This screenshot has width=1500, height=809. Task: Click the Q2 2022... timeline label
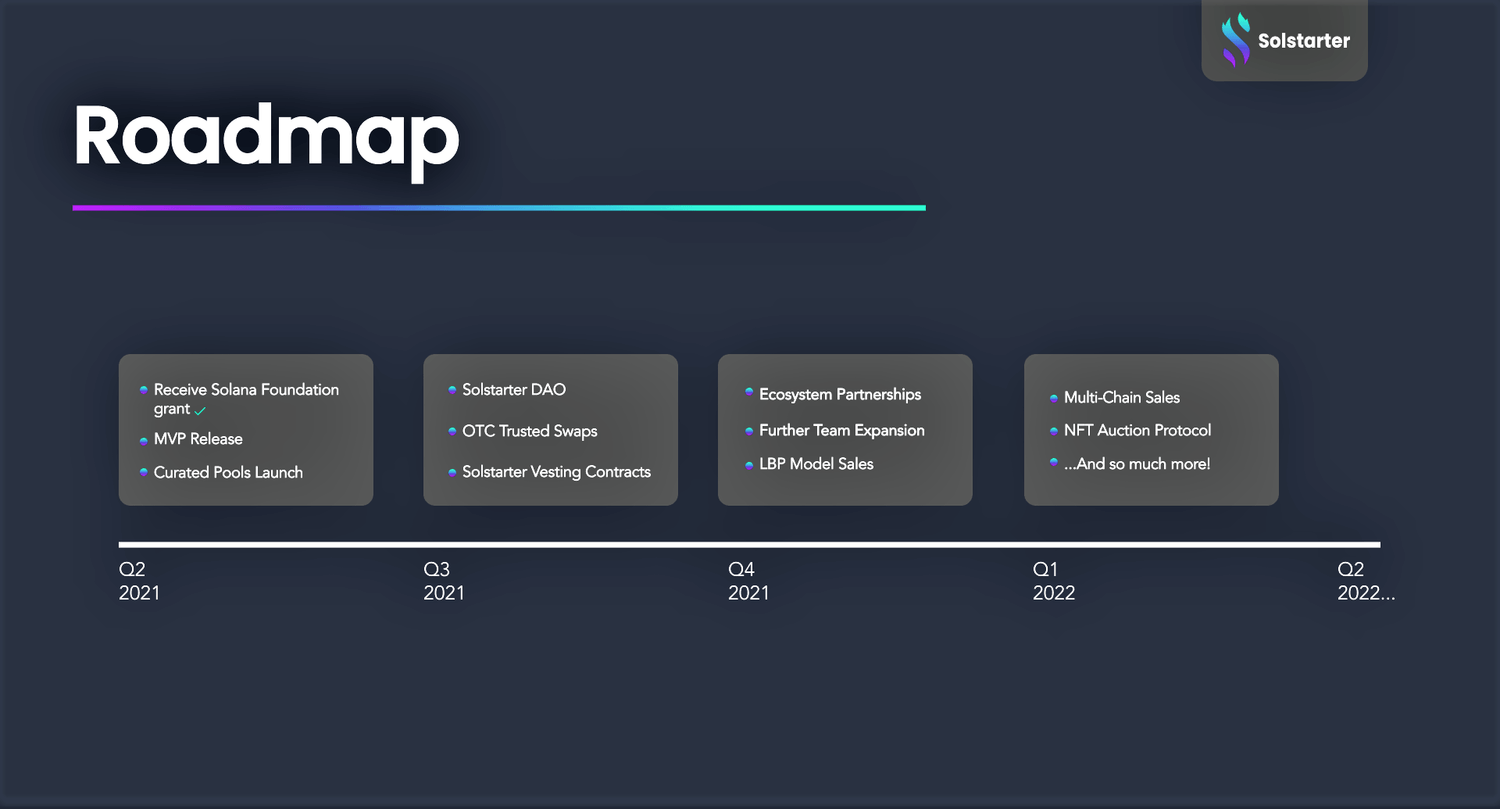point(1366,581)
